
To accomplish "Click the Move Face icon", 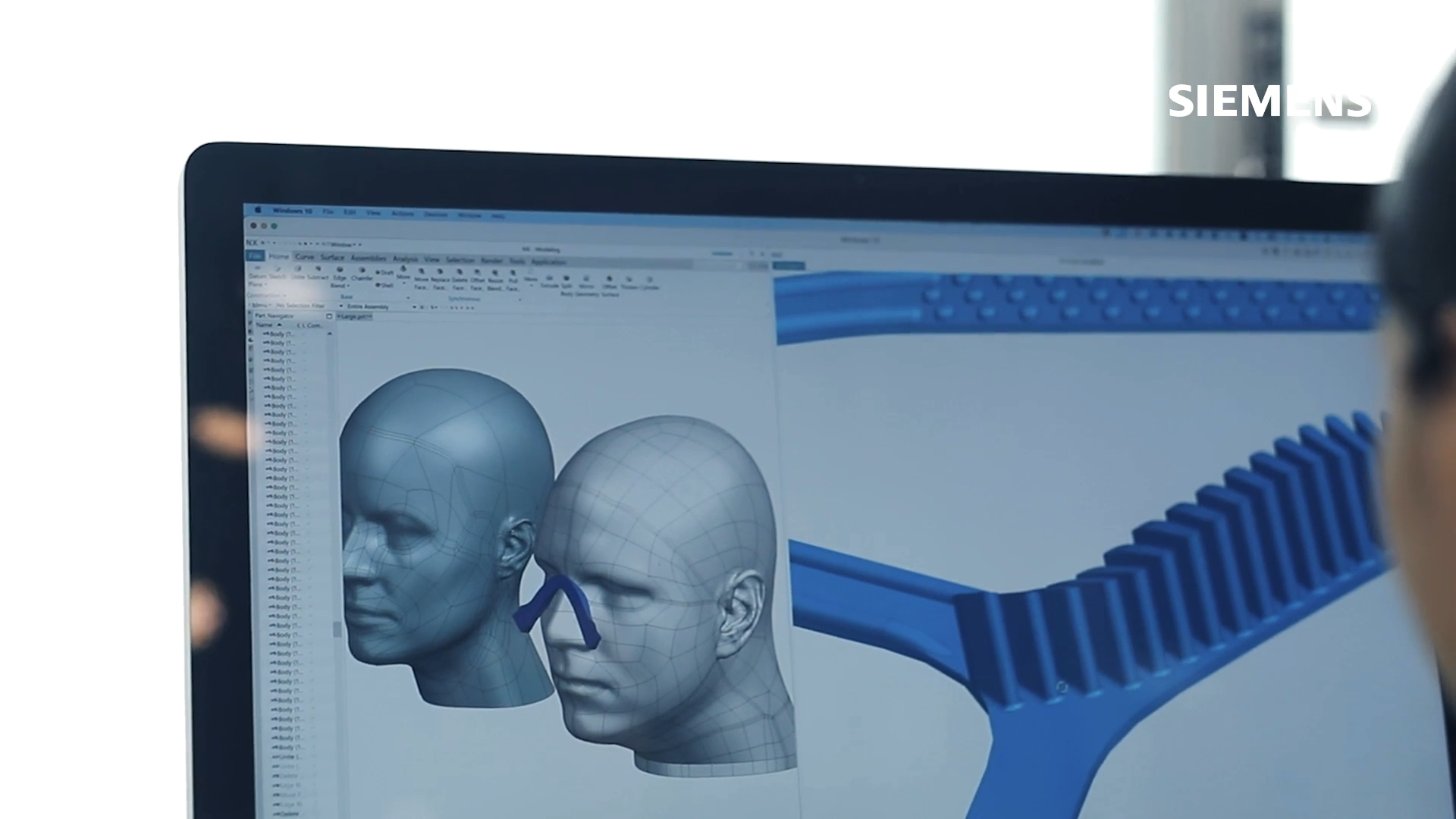I will tap(421, 271).
